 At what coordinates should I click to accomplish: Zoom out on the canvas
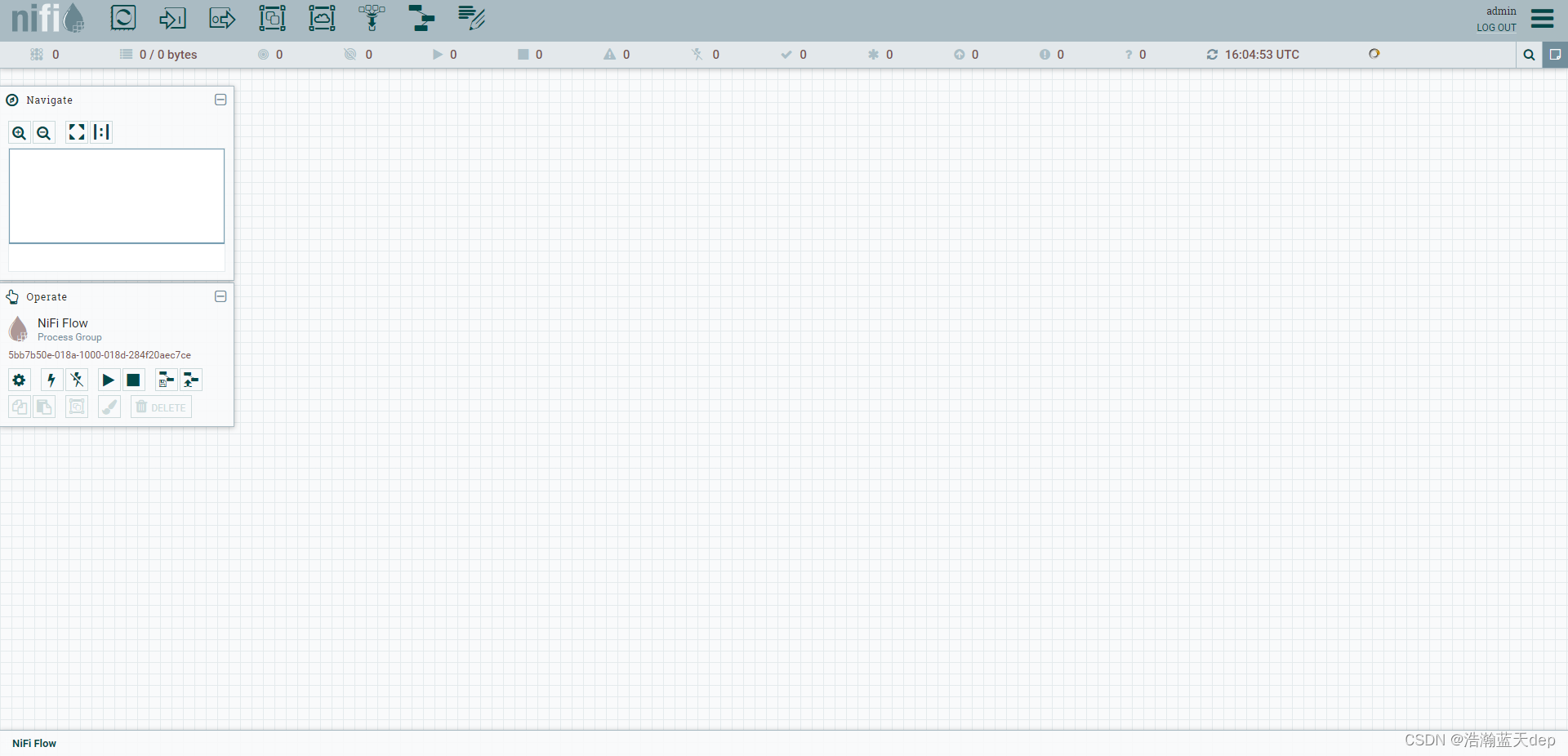click(44, 132)
